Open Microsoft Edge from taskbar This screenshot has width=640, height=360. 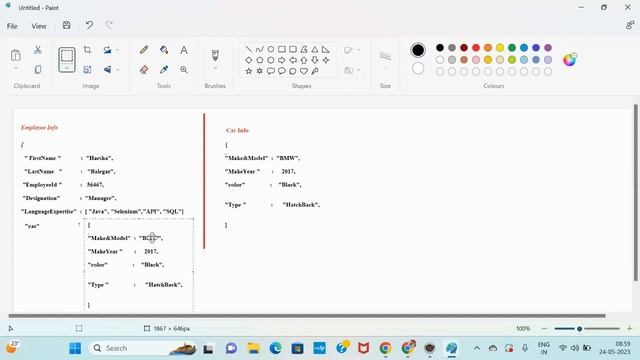click(276, 348)
